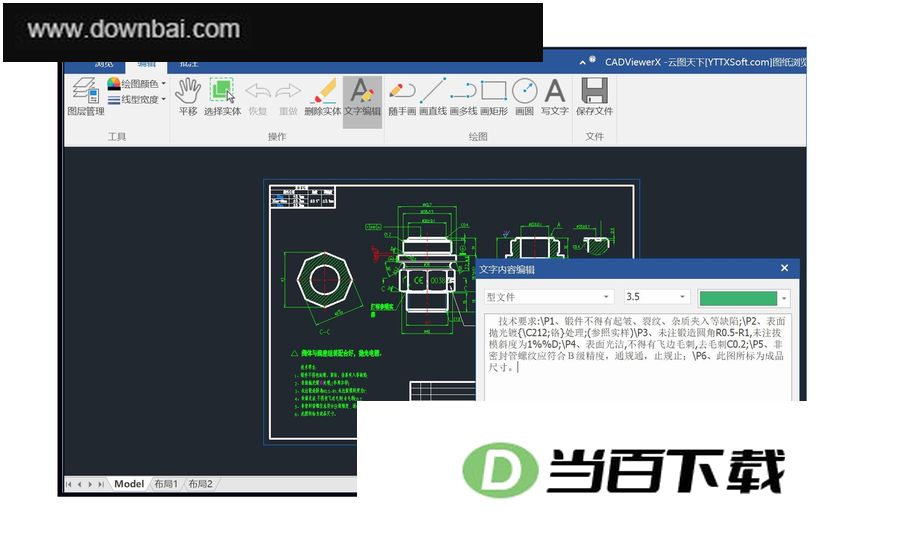Select the 写文字 write text tool
900x538 pixels.
(x=554, y=96)
